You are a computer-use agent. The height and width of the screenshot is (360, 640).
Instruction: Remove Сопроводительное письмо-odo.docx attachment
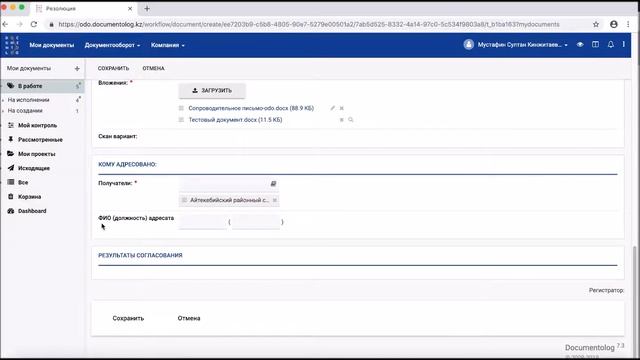(342, 108)
